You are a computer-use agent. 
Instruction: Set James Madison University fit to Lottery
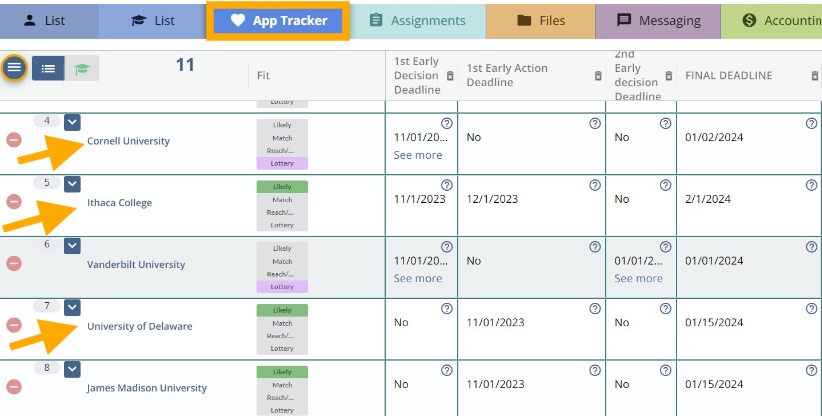click(282, 410)
